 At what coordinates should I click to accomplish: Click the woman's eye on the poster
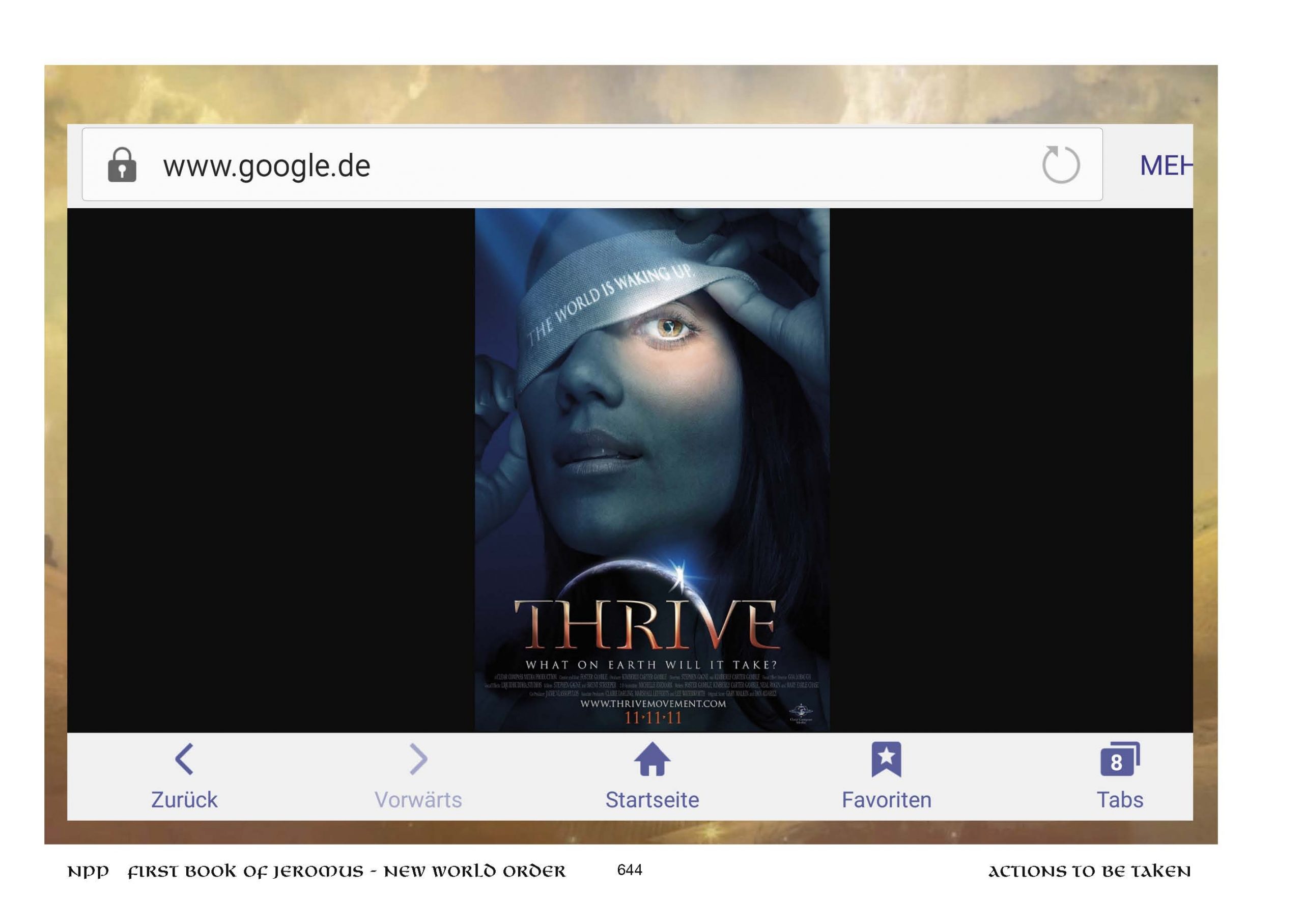pos(669,327)
